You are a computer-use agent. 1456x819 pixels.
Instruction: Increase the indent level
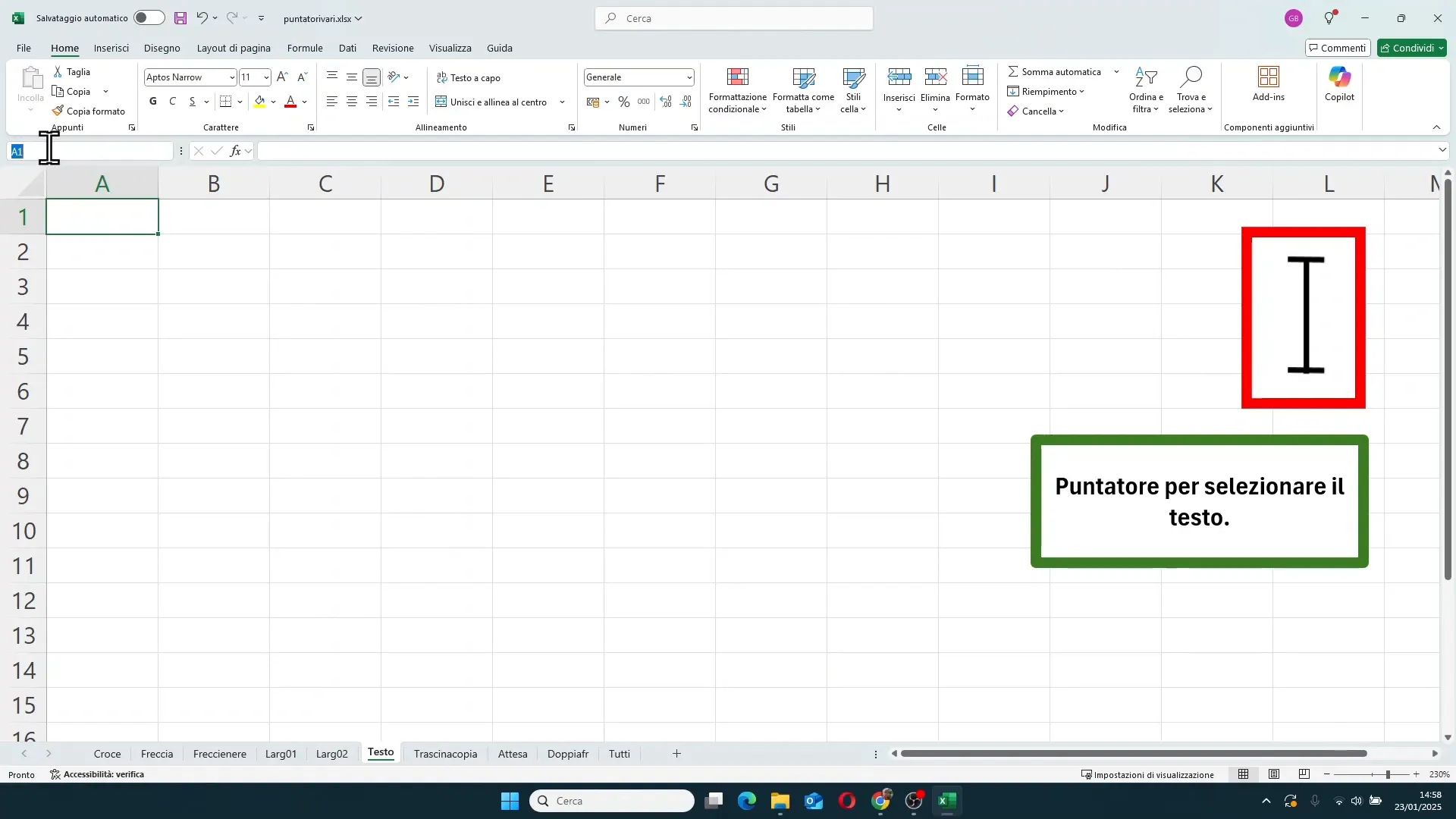pyautogui.click(x=413, y=102)
